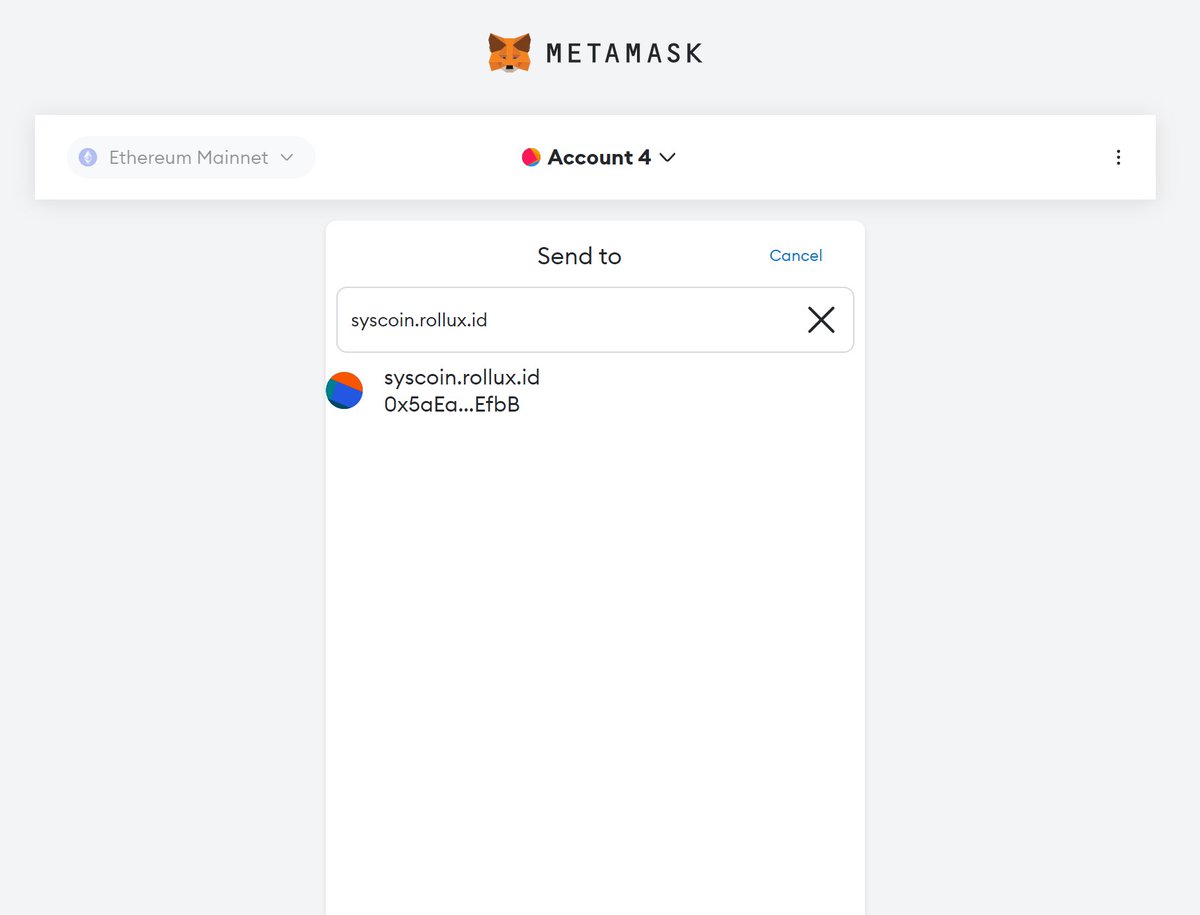Image resolution: width=1200 pixels, height=915 pixels.
Task: Click the METAMASK wordmark
Action: pyautogui.click(x=624, y=53)
